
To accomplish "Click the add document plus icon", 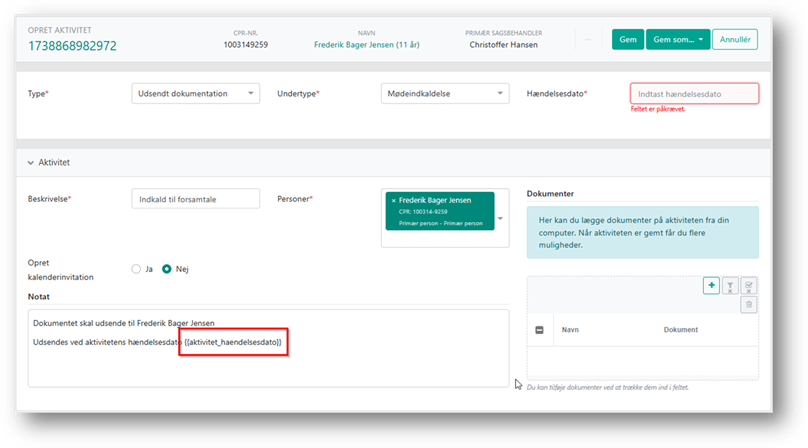I will (711, 286).
